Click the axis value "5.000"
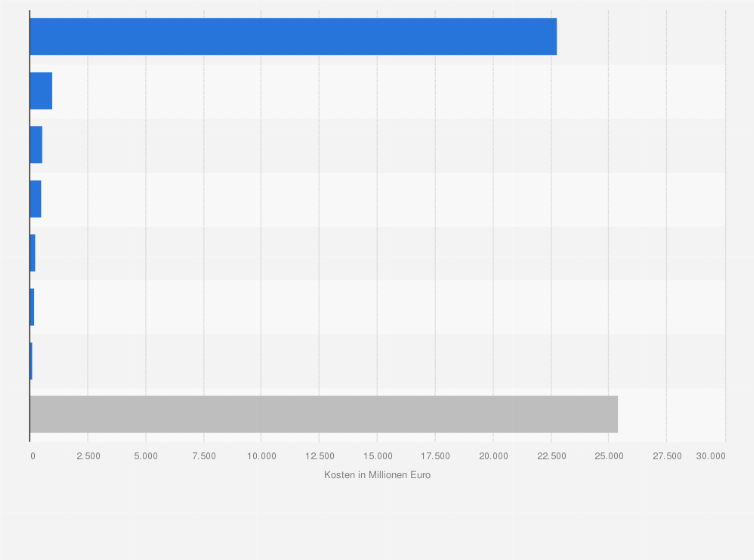Viewport: 754px width, 560px height. (146, 456)
